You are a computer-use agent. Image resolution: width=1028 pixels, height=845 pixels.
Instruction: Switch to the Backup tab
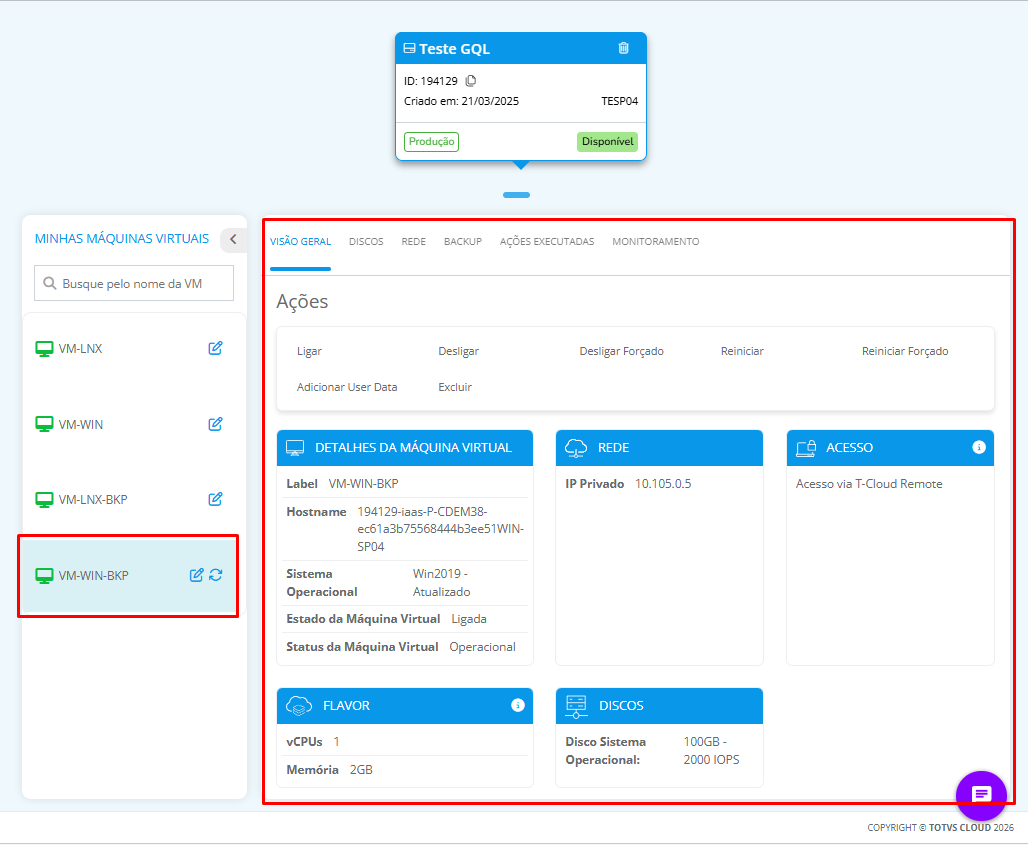tap(463, 241)
